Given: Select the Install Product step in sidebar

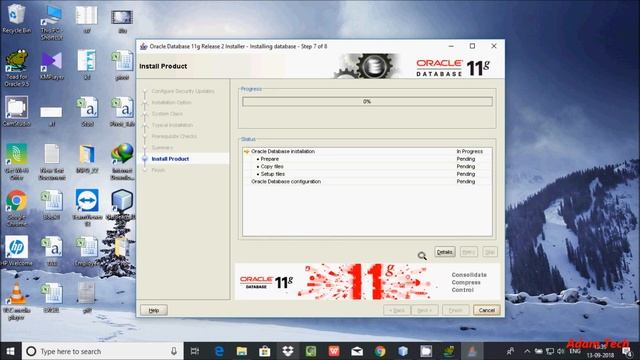Looking at the screenshot, I should click(x=170, y=159).
